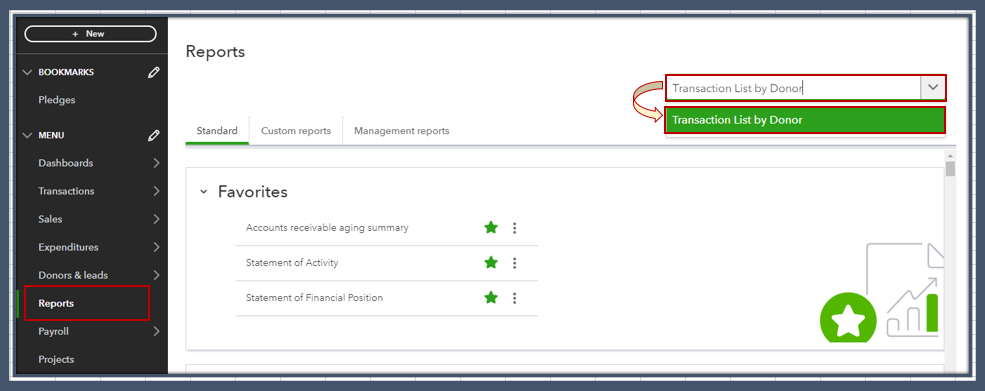Open the Pledges bookmark

point(57,100)
